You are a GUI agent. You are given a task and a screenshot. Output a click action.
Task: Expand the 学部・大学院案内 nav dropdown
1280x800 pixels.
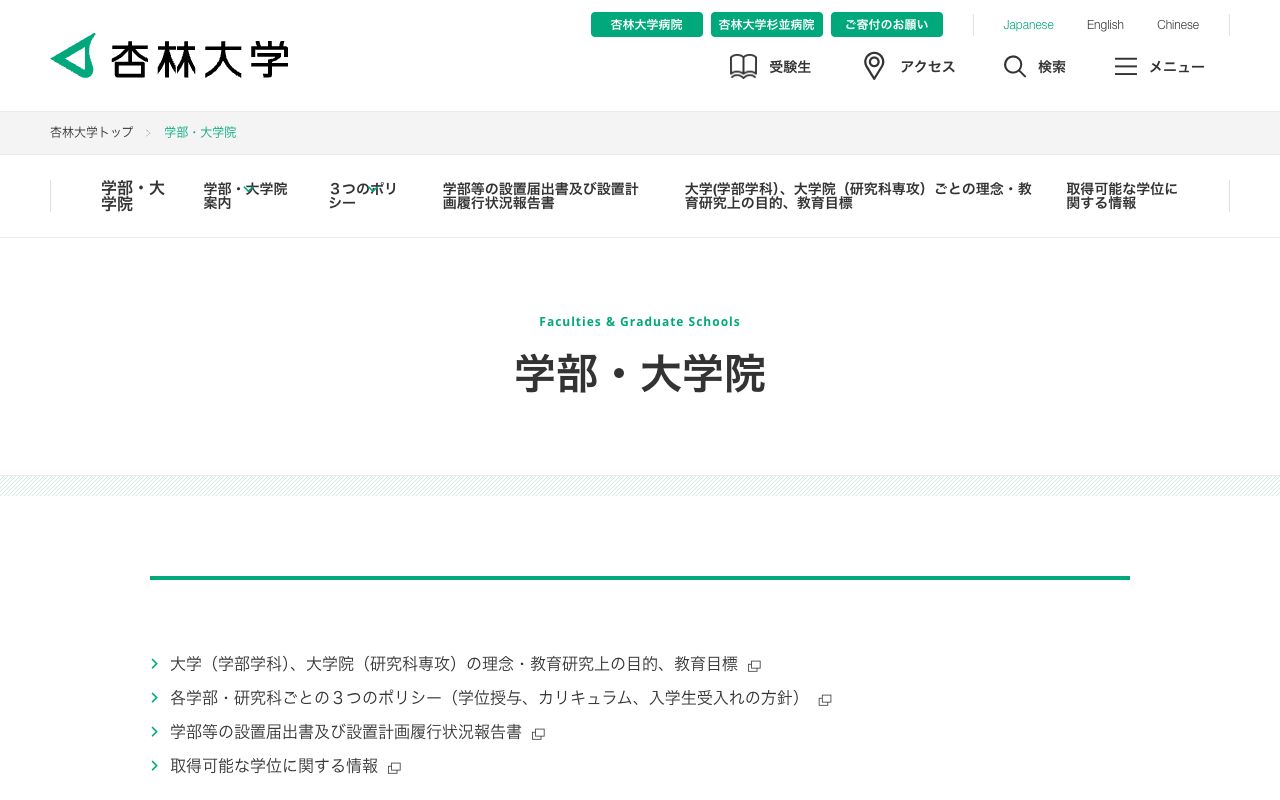(245, 196)
